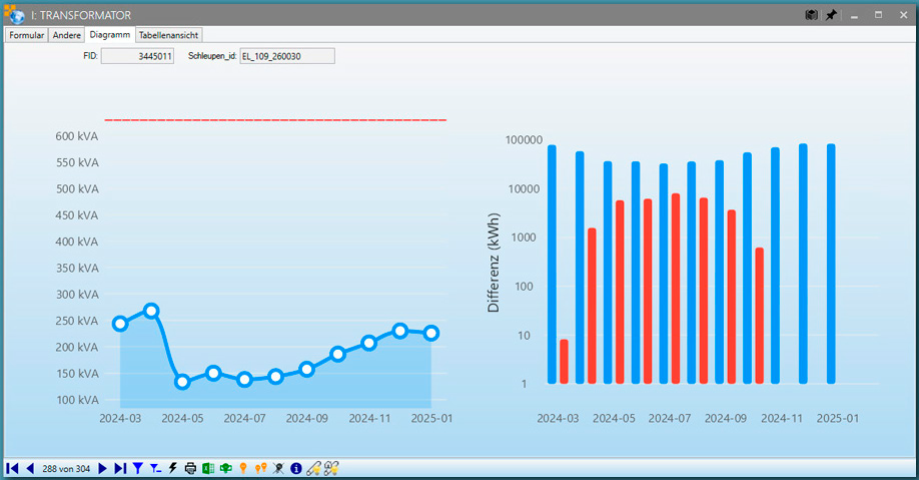Click the lightning bolt icon
919x480 pixels.
[173, 468]
